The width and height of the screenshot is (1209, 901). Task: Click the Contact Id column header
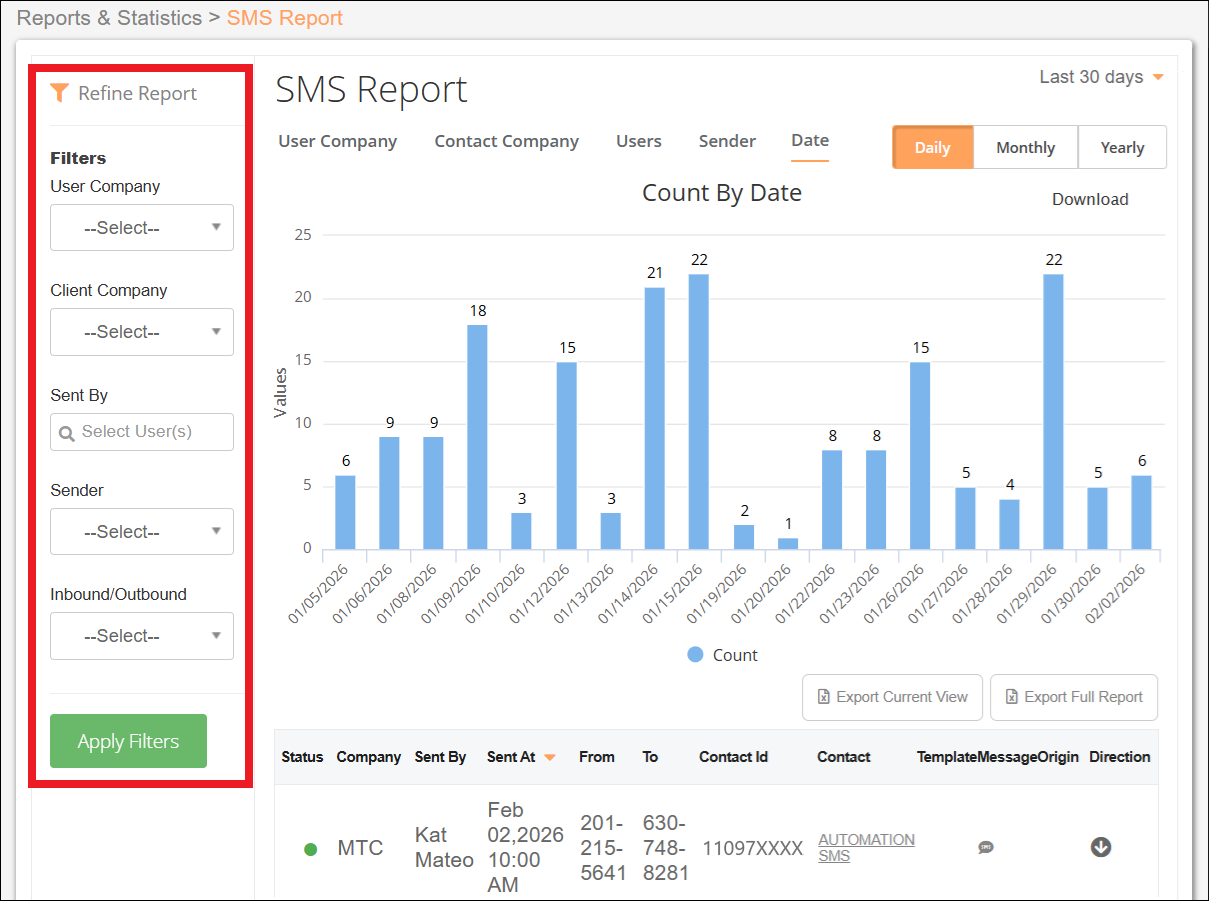[733, 757]
